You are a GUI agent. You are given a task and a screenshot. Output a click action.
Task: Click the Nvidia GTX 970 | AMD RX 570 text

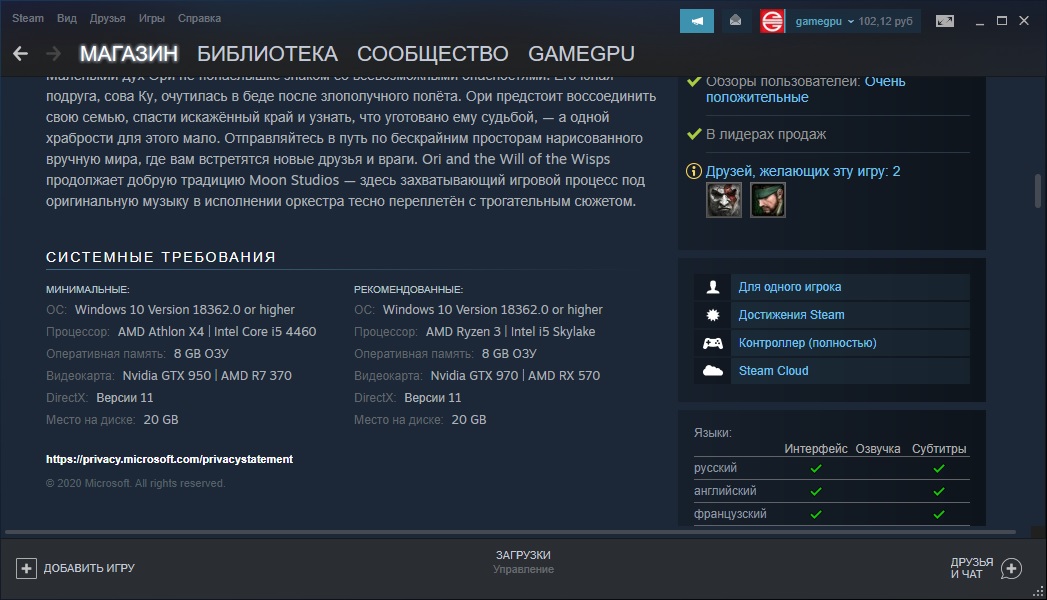point(515,376)
